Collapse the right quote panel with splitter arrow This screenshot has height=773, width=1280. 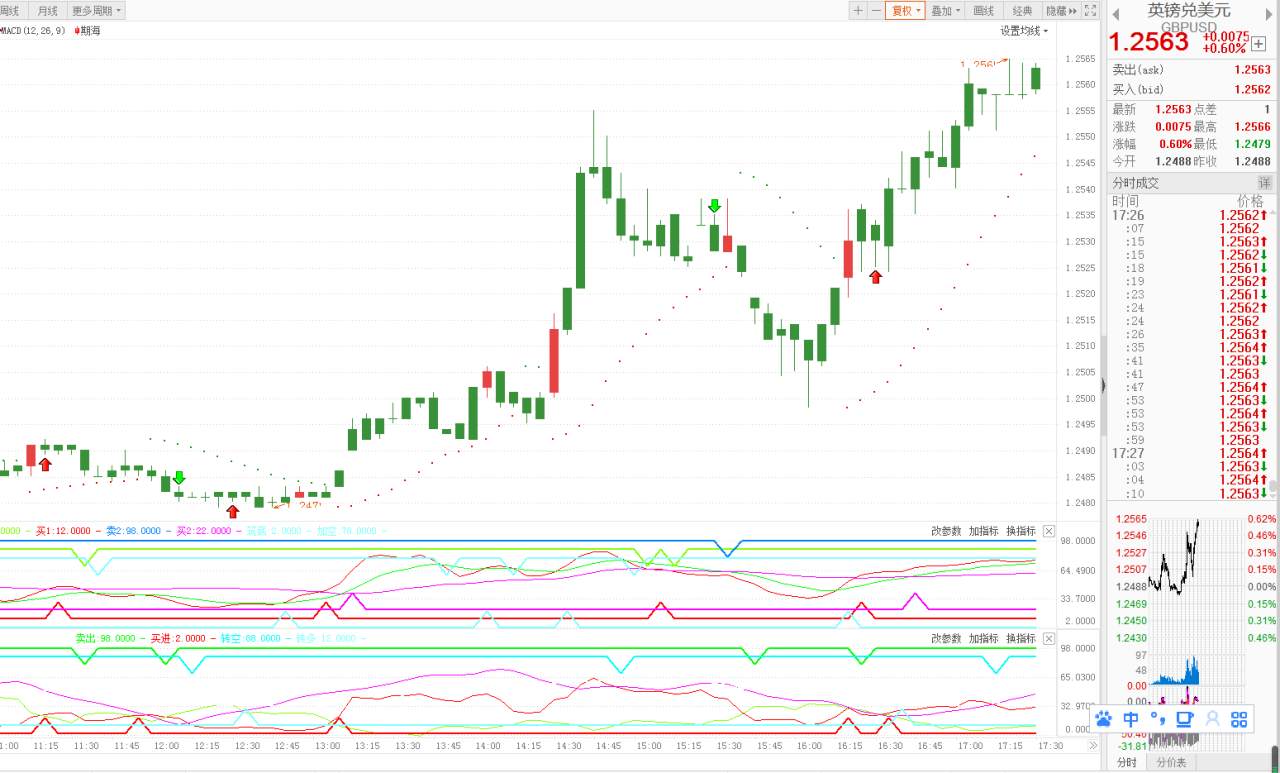pos(1103,385)
